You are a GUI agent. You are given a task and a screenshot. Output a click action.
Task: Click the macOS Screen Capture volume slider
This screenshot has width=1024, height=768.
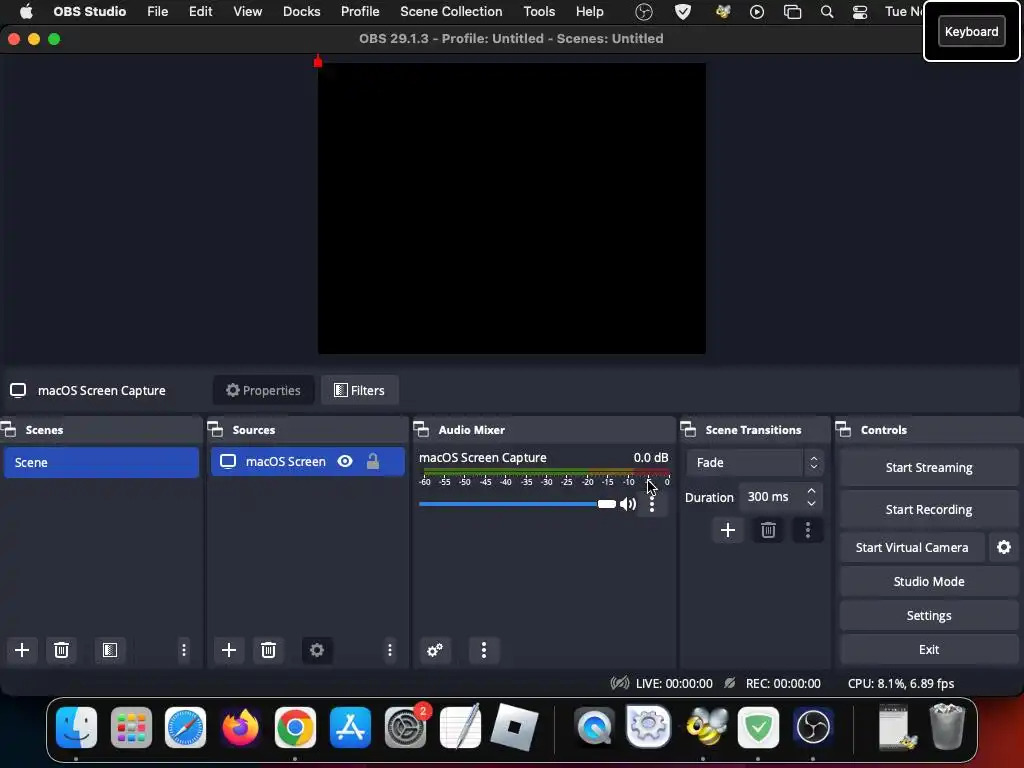point(517,504)
